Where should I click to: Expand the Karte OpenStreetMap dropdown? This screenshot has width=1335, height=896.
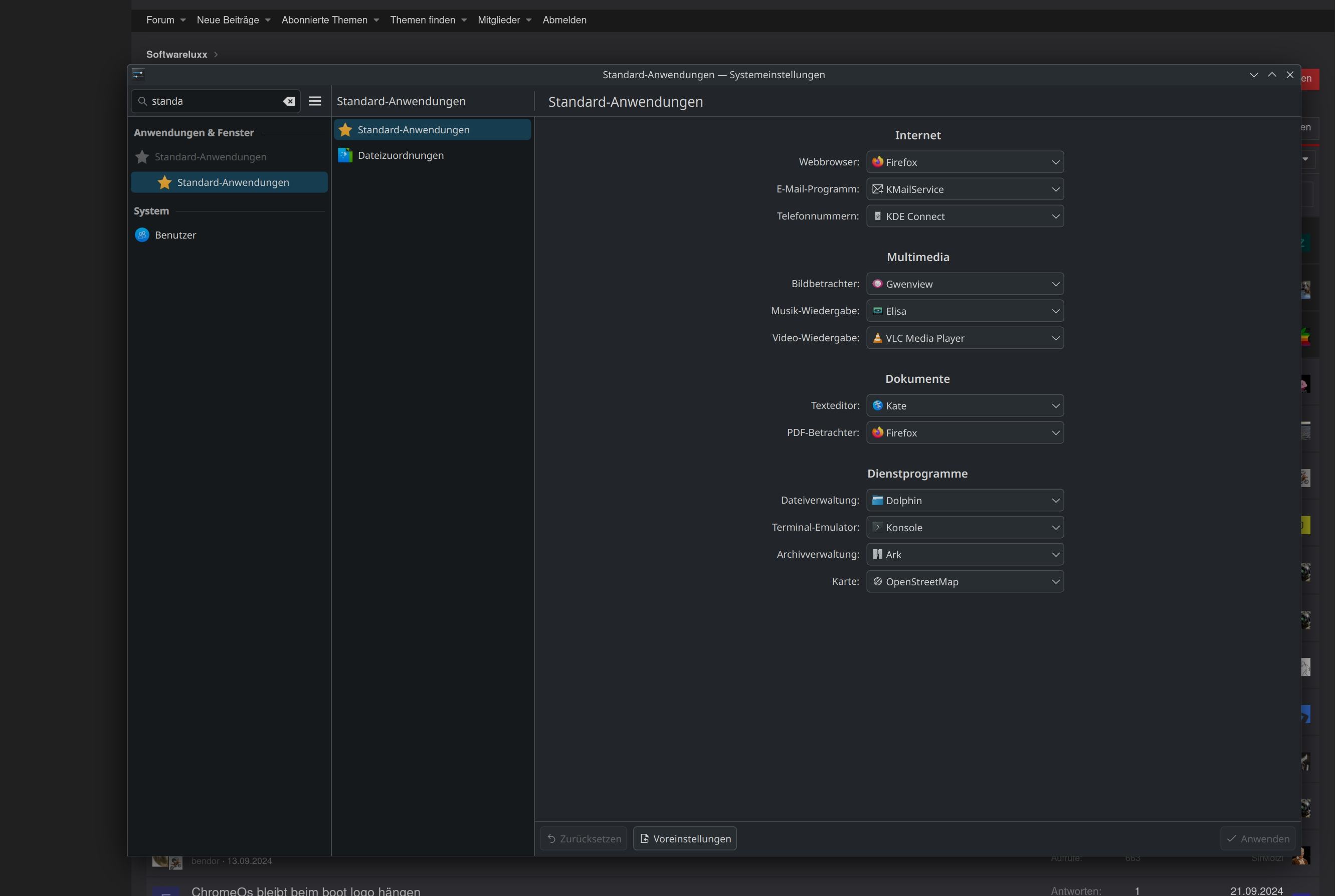pos(965,582)
